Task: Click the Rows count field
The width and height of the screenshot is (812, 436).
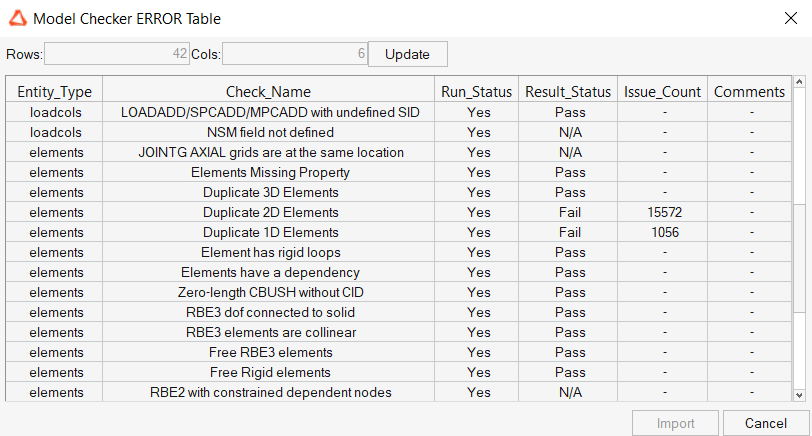Action: [x=117, y=54]
